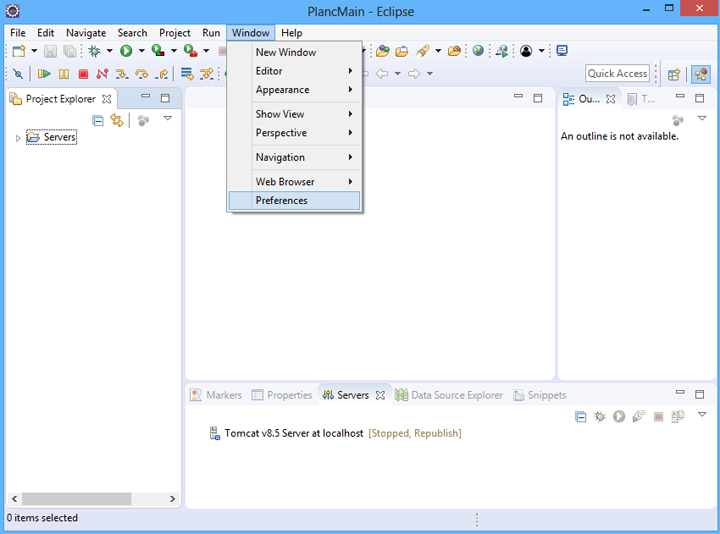Start the server in Servers view
720x534 pixels.
point(619,416)
